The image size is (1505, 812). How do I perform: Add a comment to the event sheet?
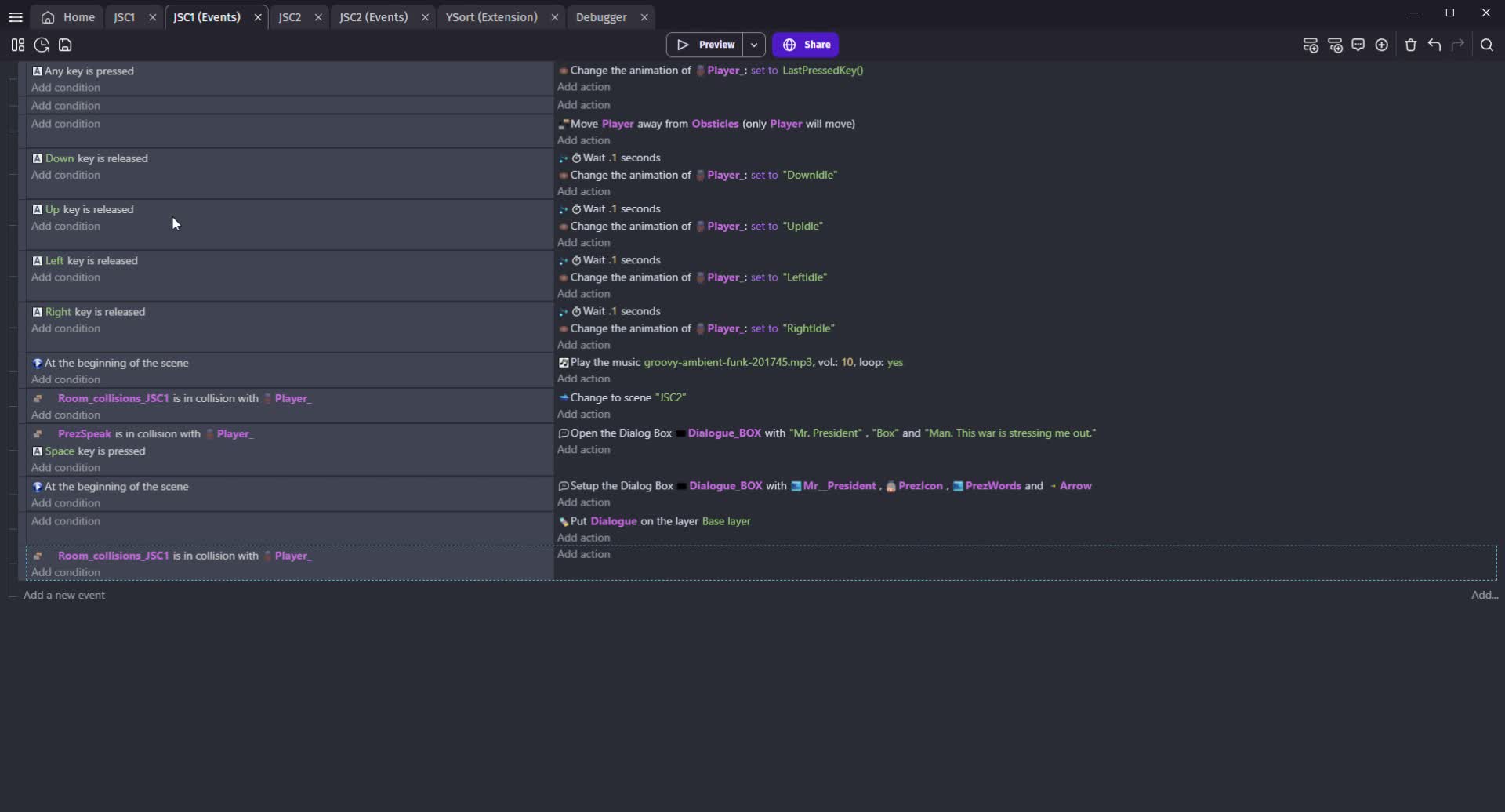pos(1358,45)
